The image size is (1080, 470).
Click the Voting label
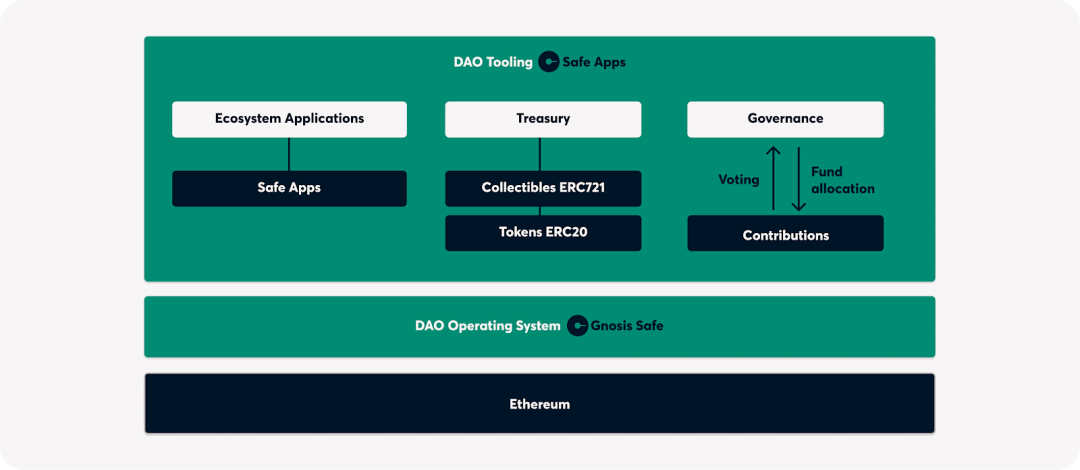coord(738,180)
